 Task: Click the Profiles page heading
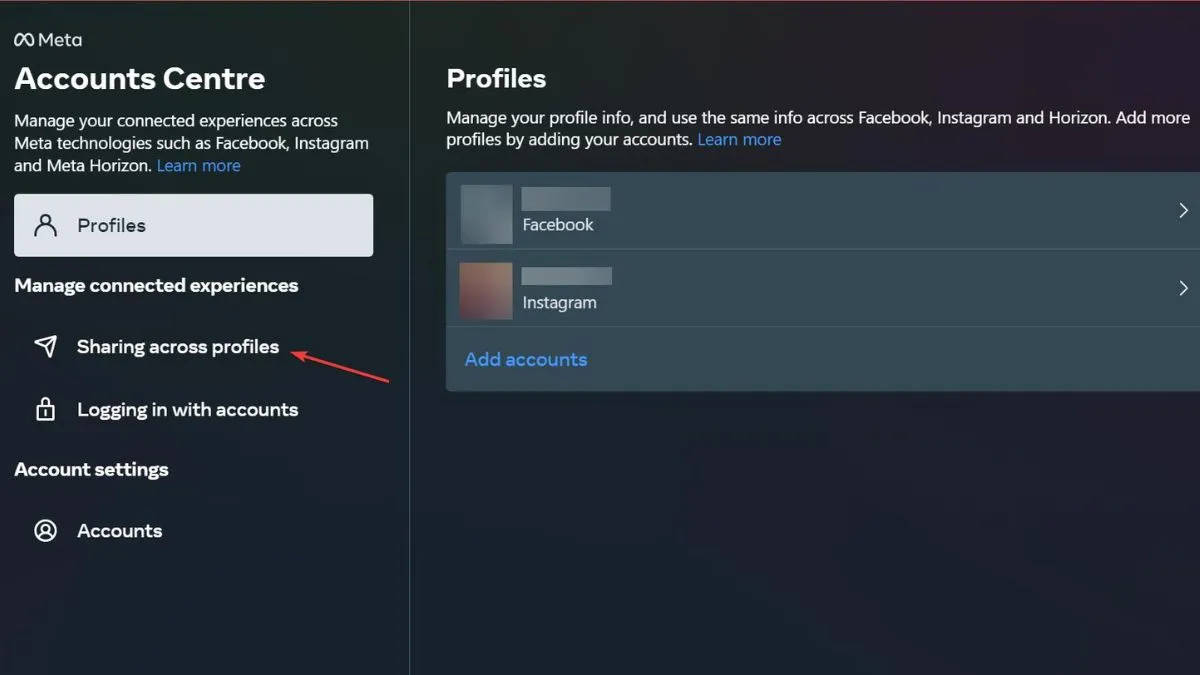pos(497,79)
